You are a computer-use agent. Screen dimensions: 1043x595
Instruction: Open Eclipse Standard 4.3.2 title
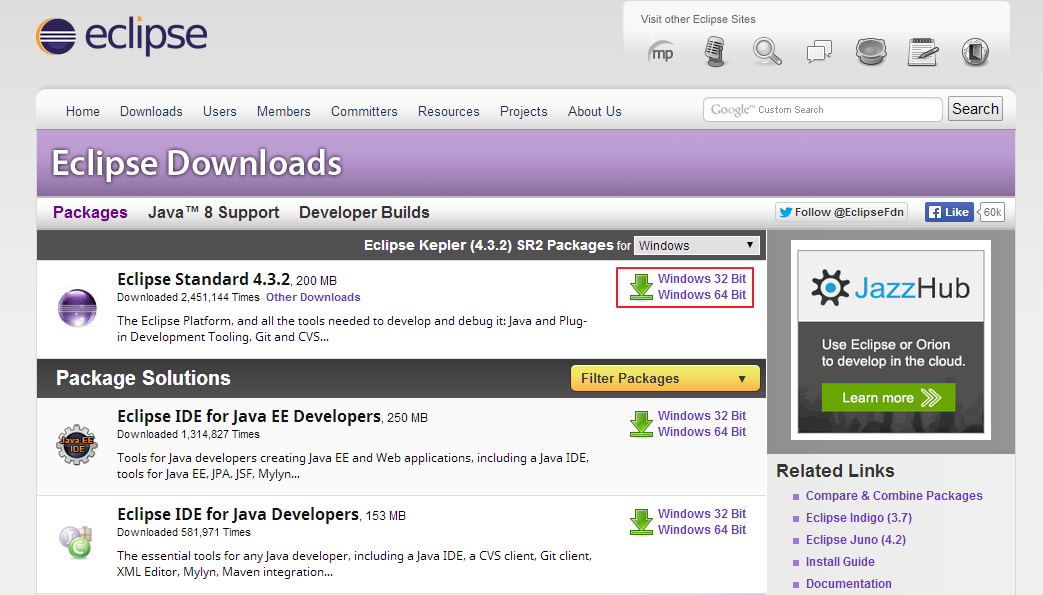[x=204, y=280]
